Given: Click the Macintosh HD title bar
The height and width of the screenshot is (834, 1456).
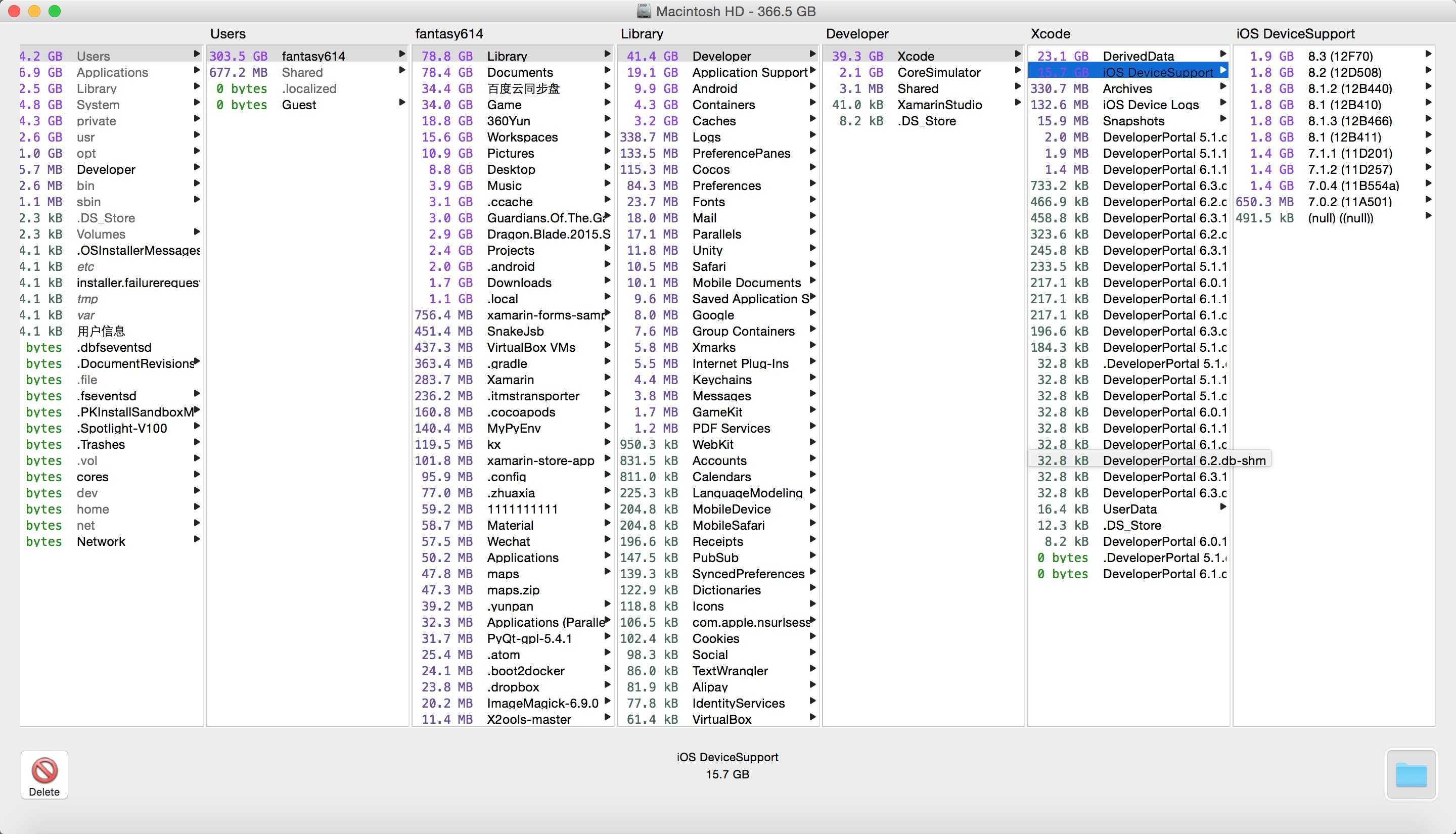Looking at the screenshot, I should (x=728, y=11).
